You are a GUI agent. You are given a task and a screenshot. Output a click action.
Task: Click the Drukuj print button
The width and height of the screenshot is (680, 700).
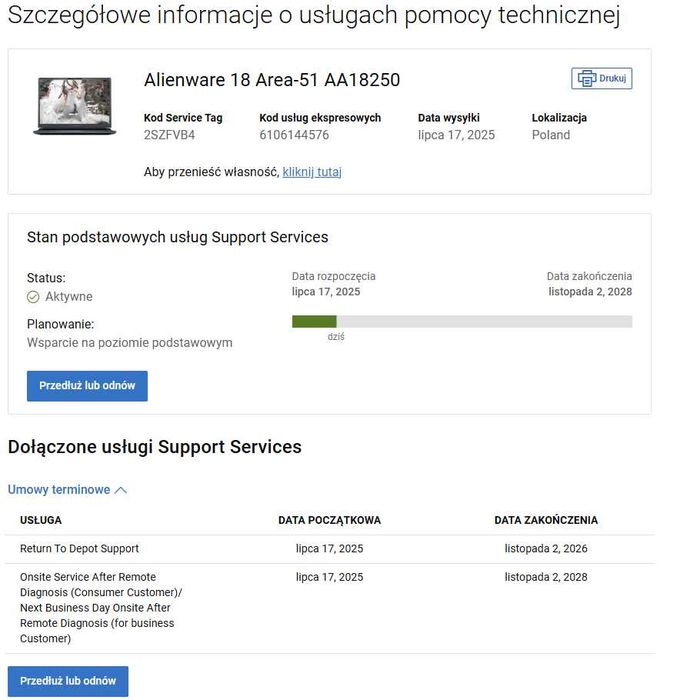point(601,79)
